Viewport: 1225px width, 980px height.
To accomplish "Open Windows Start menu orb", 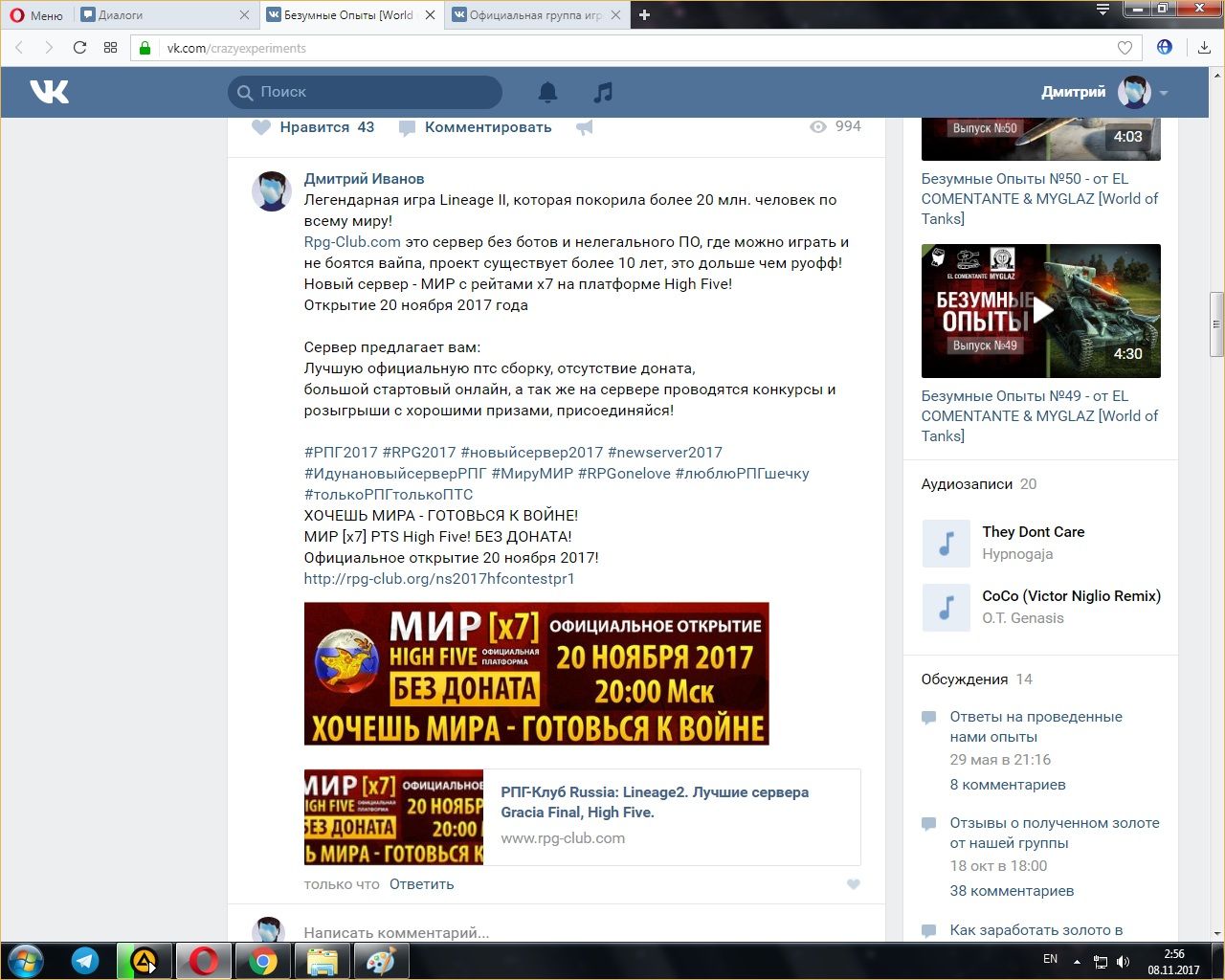I will 26,961.
